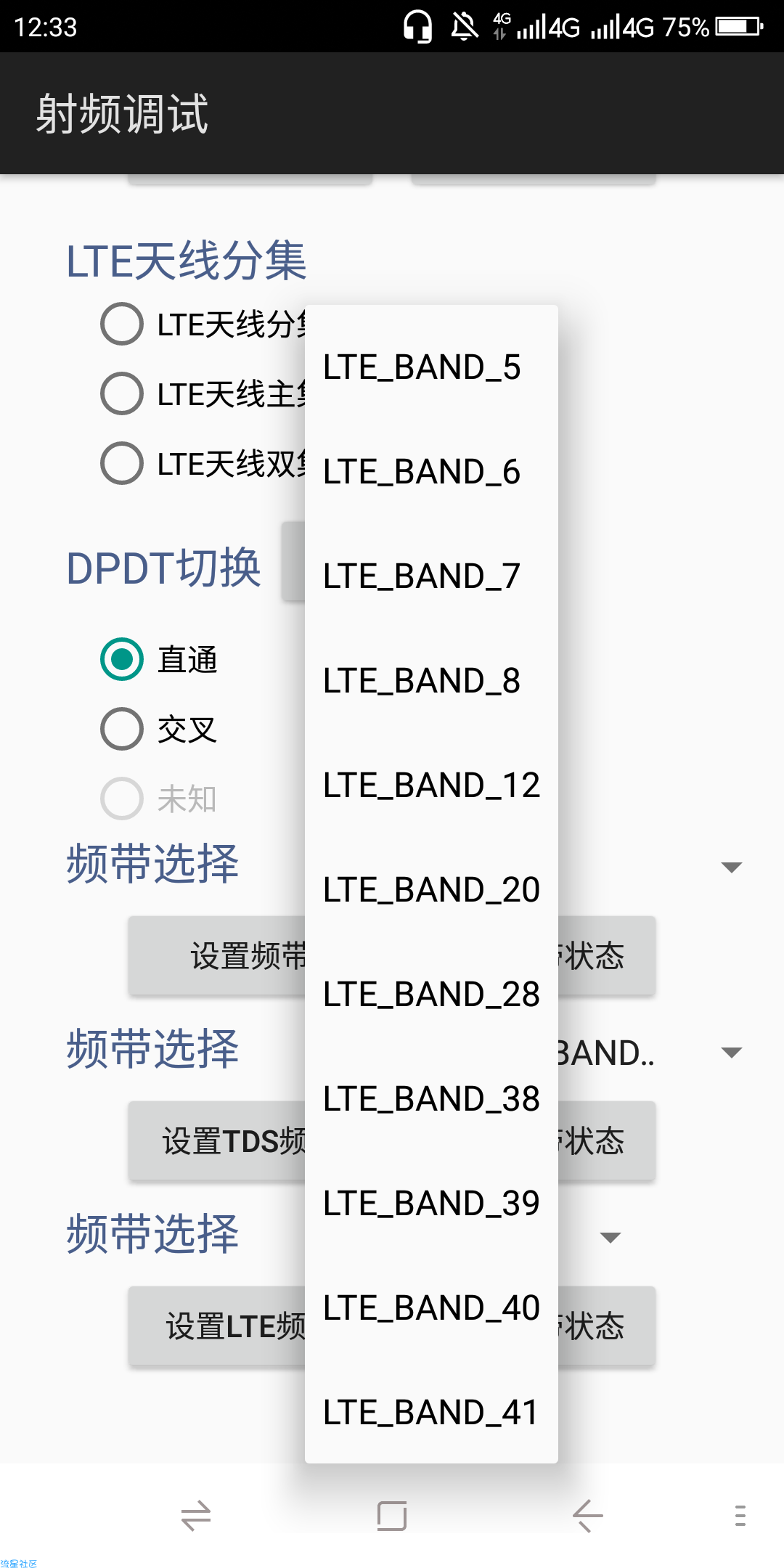Choose LTE_BAND_20 from the list
This screenshot has height=1568, width=784.
pos(431,890)
